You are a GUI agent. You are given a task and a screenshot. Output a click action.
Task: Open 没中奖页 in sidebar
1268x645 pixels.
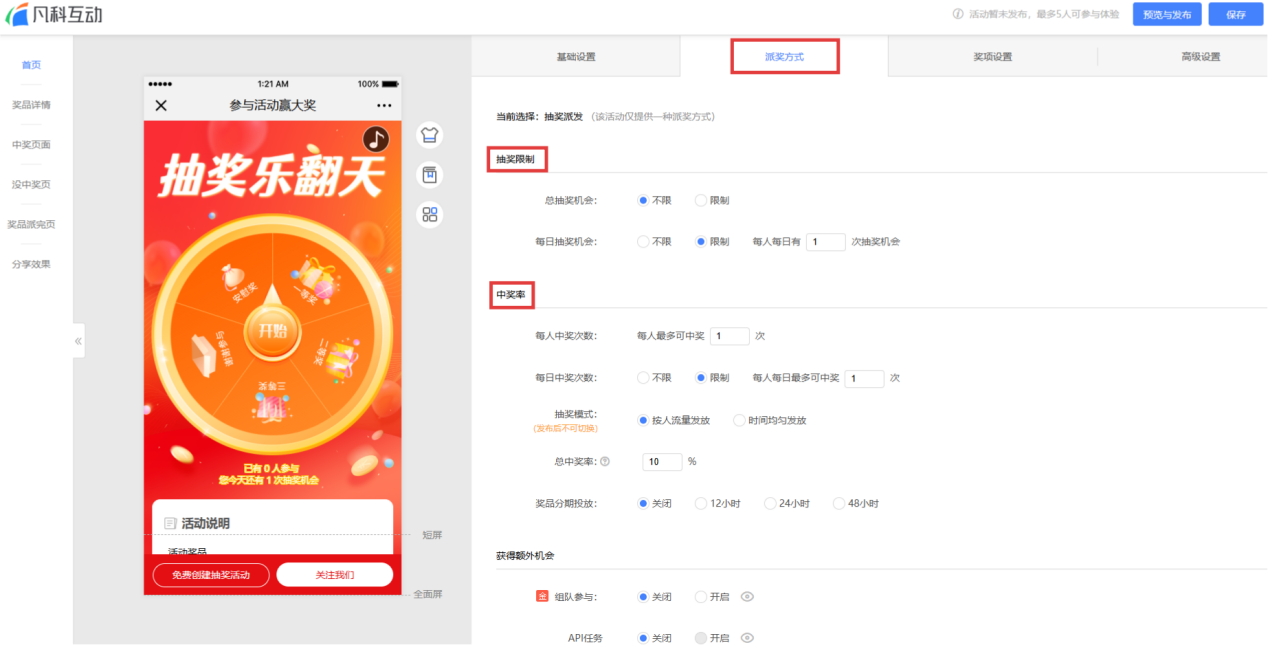pyautogui.click(x=31, y=185)
